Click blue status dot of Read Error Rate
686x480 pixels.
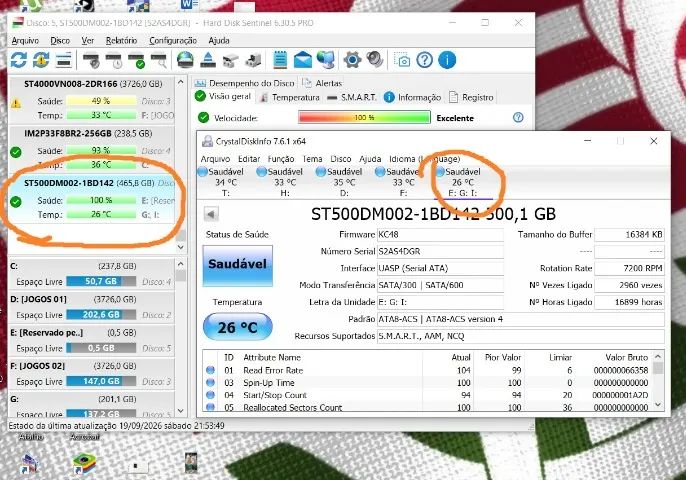[210, 370]
